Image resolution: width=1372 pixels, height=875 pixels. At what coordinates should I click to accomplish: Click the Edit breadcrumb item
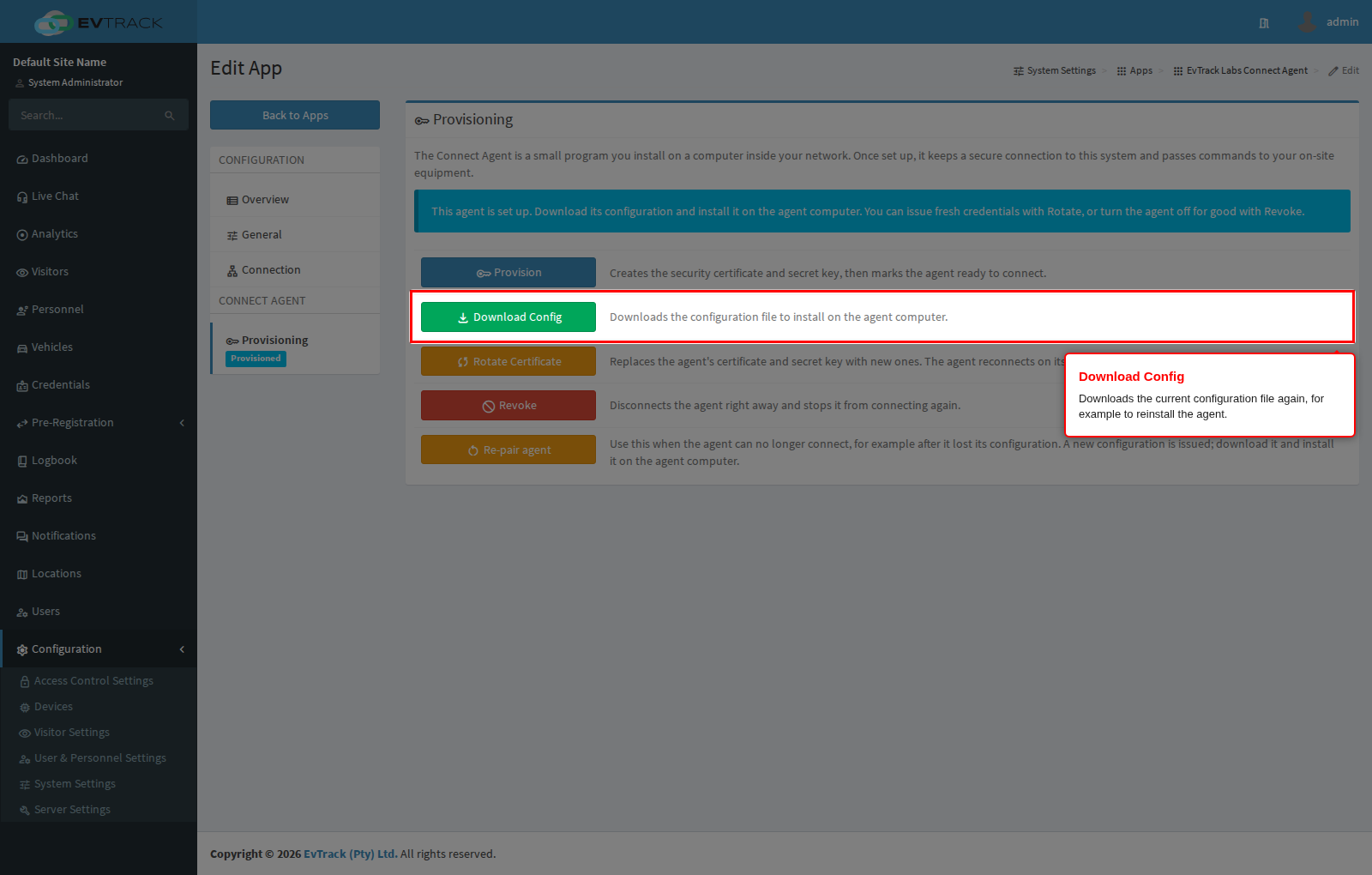click(x=1344, y=71)
